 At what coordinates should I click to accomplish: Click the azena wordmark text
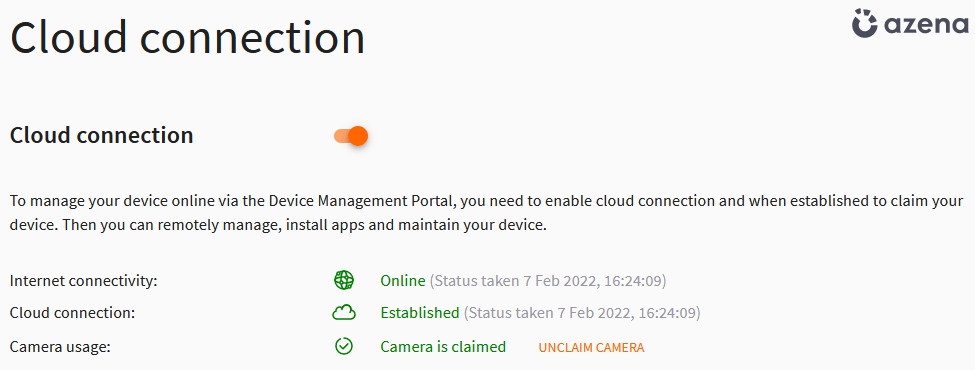tap(926, 25)
